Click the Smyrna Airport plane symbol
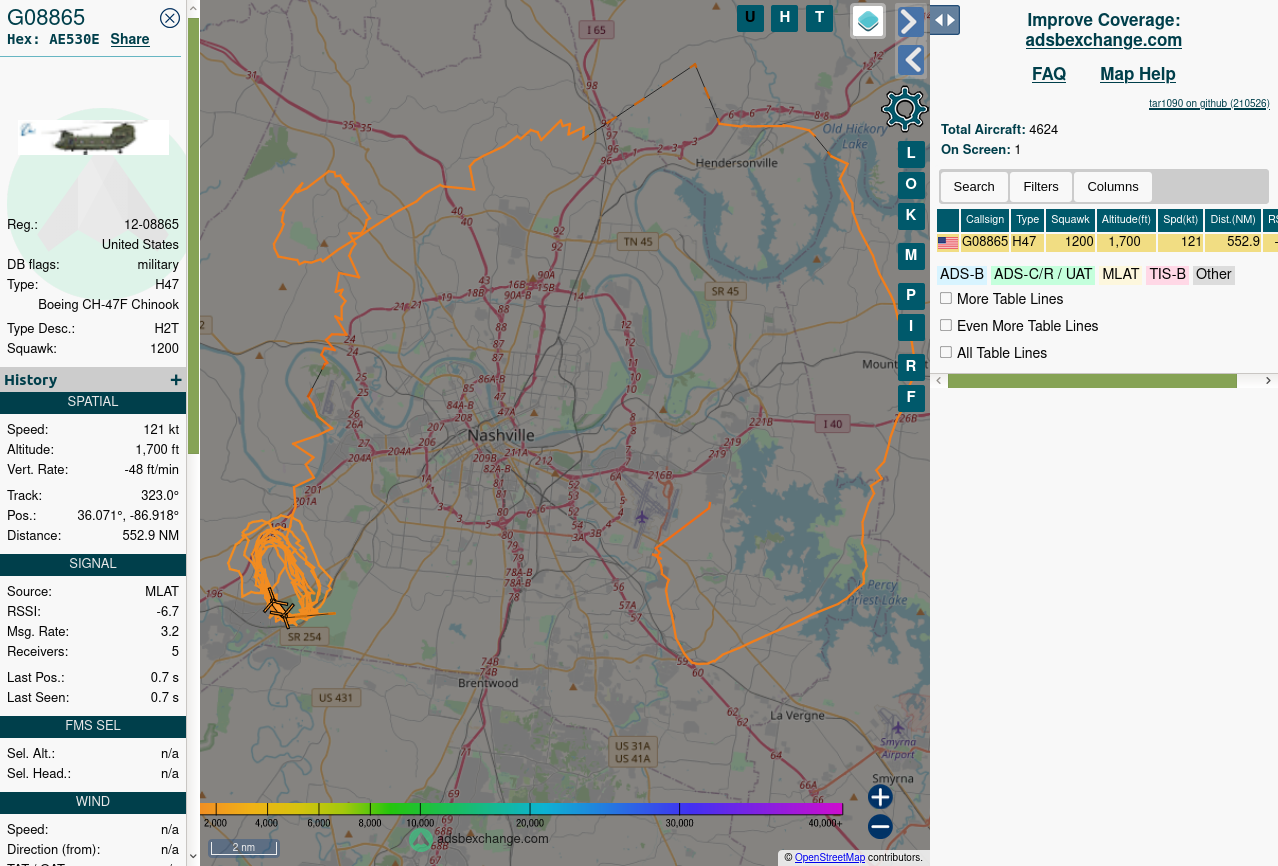This screenshot has width=1278, height=866. [x=898, y=727]
